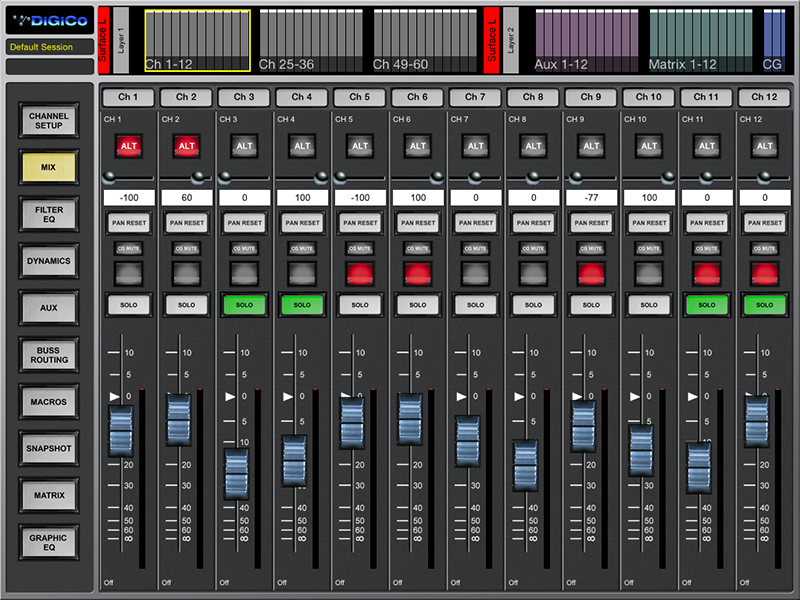The height and width of the screenshot is (600, 800).
Task: Toggle ALT on channel 1
Action: (x=129, y=146)
